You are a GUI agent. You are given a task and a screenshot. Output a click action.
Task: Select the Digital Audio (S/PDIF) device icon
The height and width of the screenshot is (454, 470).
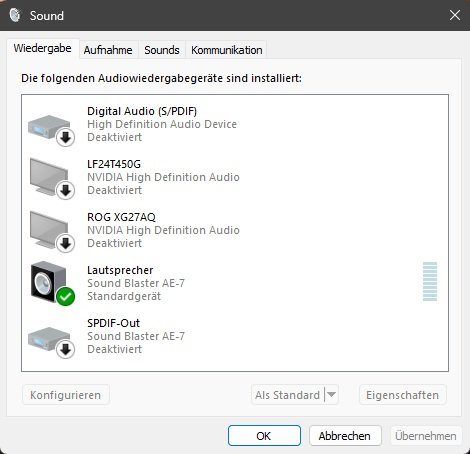51,130
